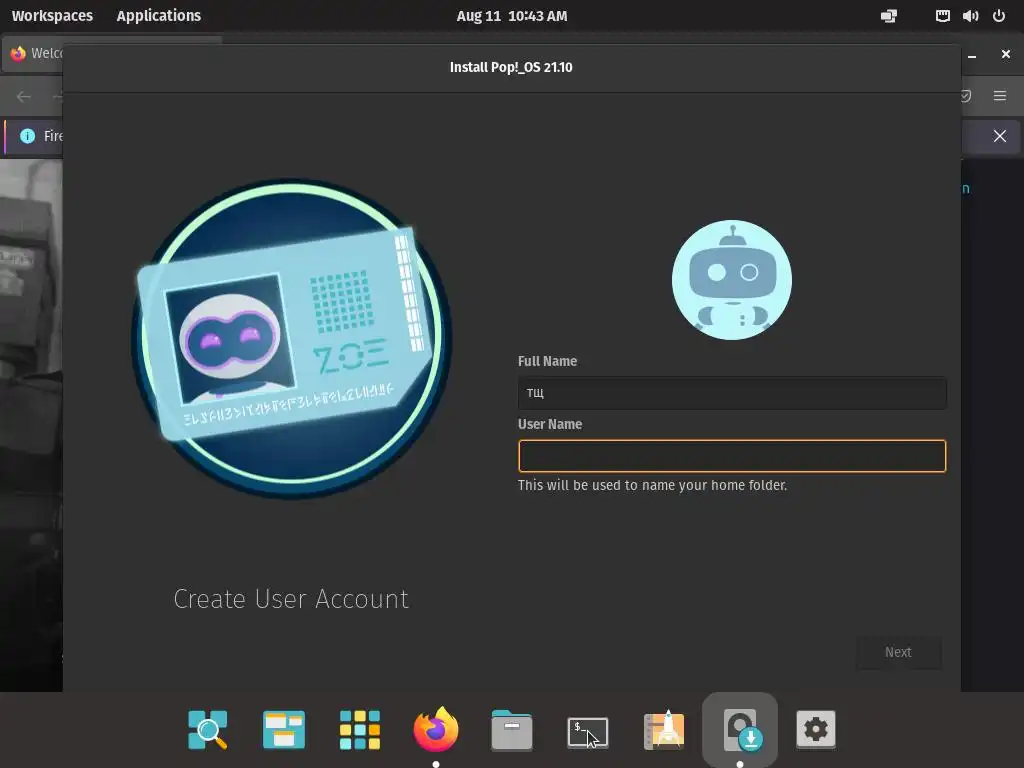Select the Firefox Welcome tab
1024x768 pixels.
click(x=34, y=53)
